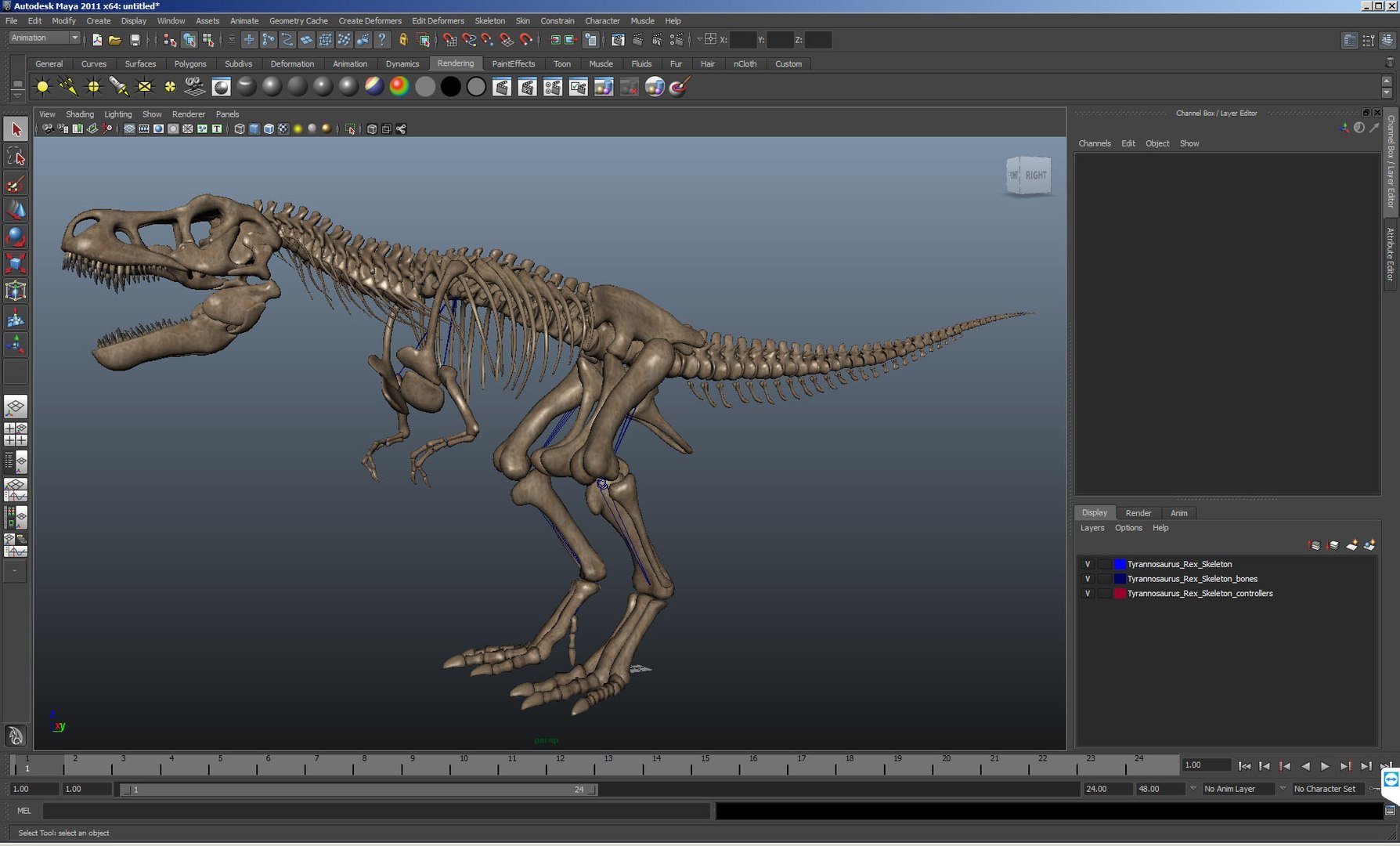Toggle visibility of Tyrannosaurus_Rex_Skeleton layer
This screenshot has width=1400, height=846.
[1087, 564]
